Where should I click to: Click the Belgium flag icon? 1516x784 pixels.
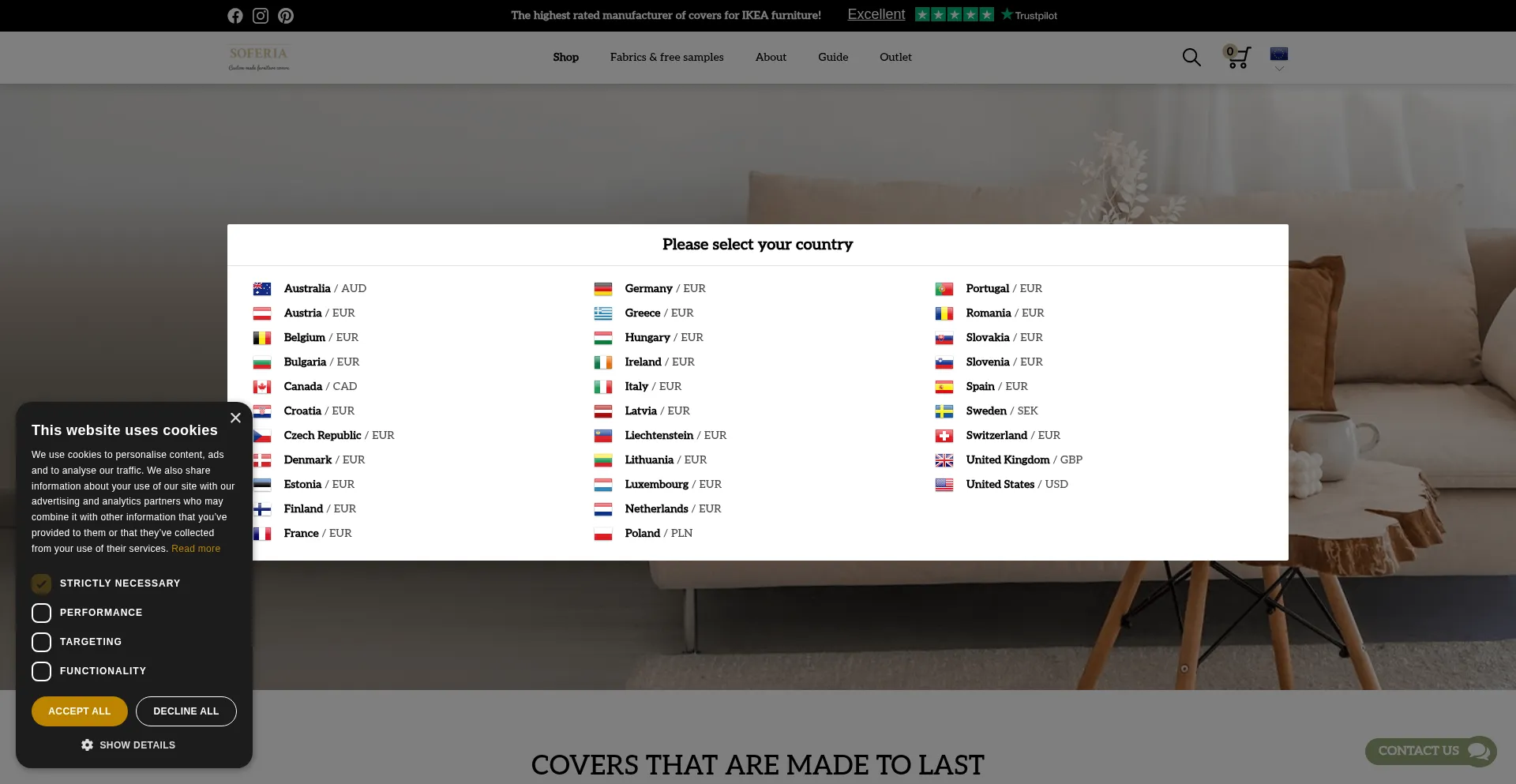click(262, 338)
